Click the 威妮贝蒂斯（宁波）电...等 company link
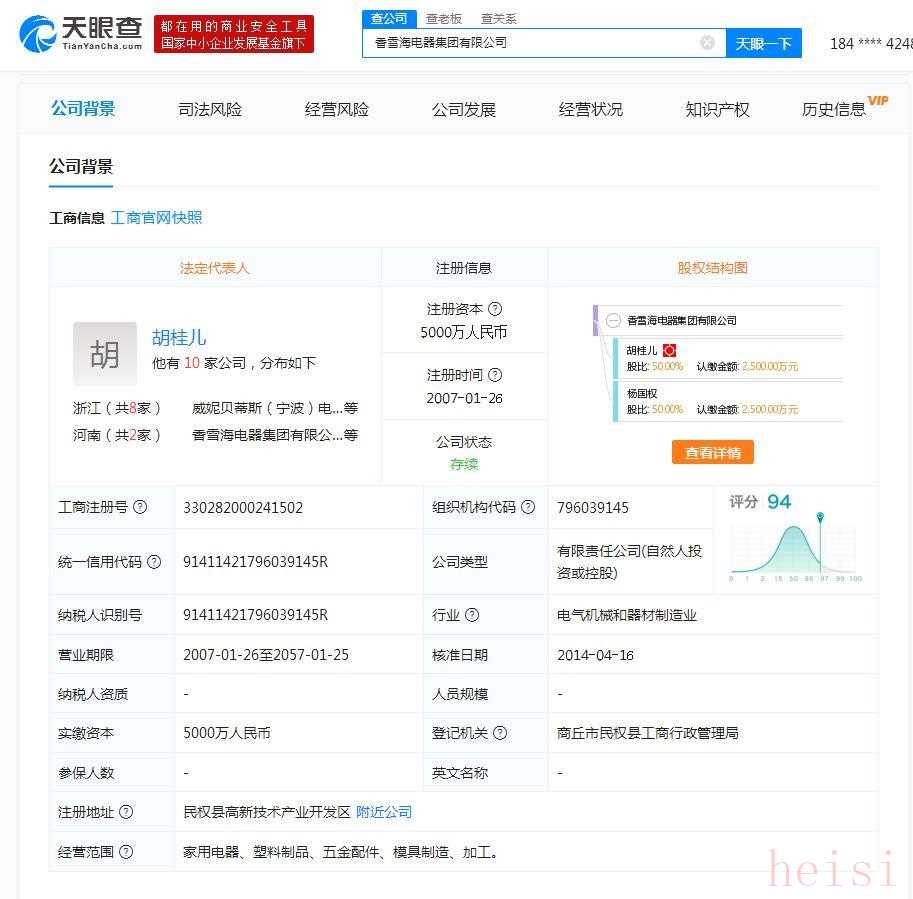The height and width of the screenshot is (899, 913). (x=275, y=408)
